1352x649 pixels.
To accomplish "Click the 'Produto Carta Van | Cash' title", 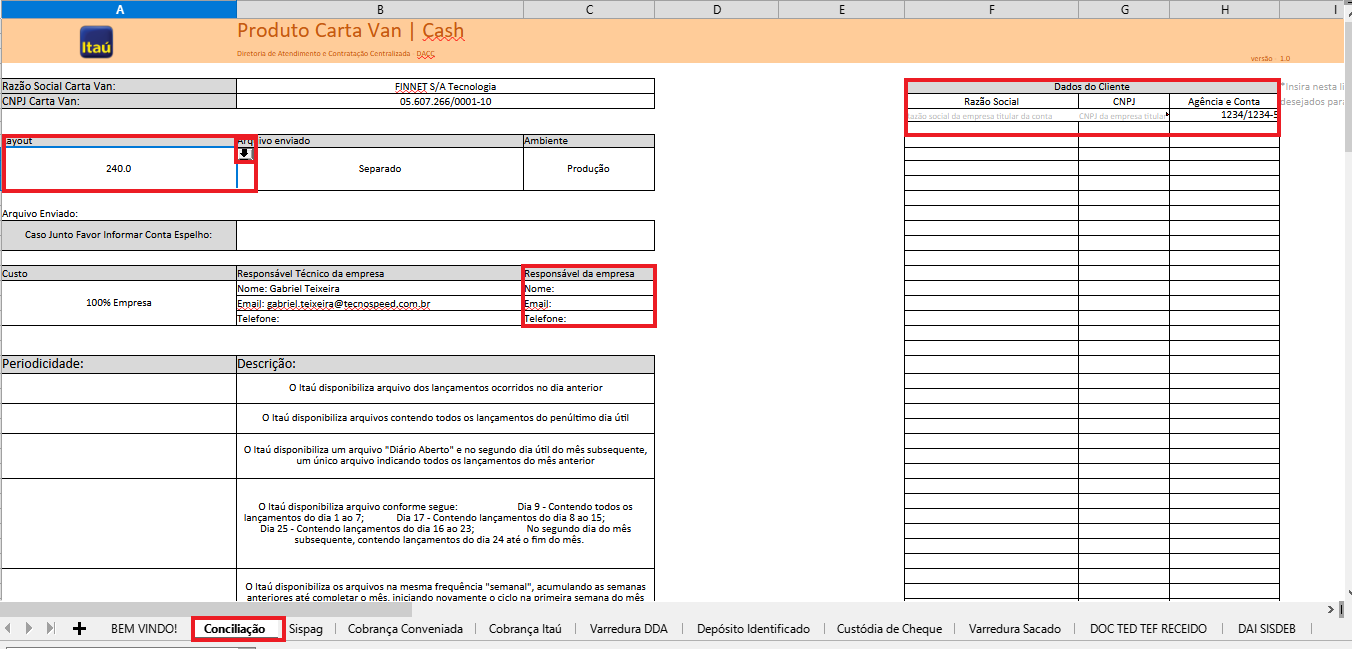I will coord(351,31).
